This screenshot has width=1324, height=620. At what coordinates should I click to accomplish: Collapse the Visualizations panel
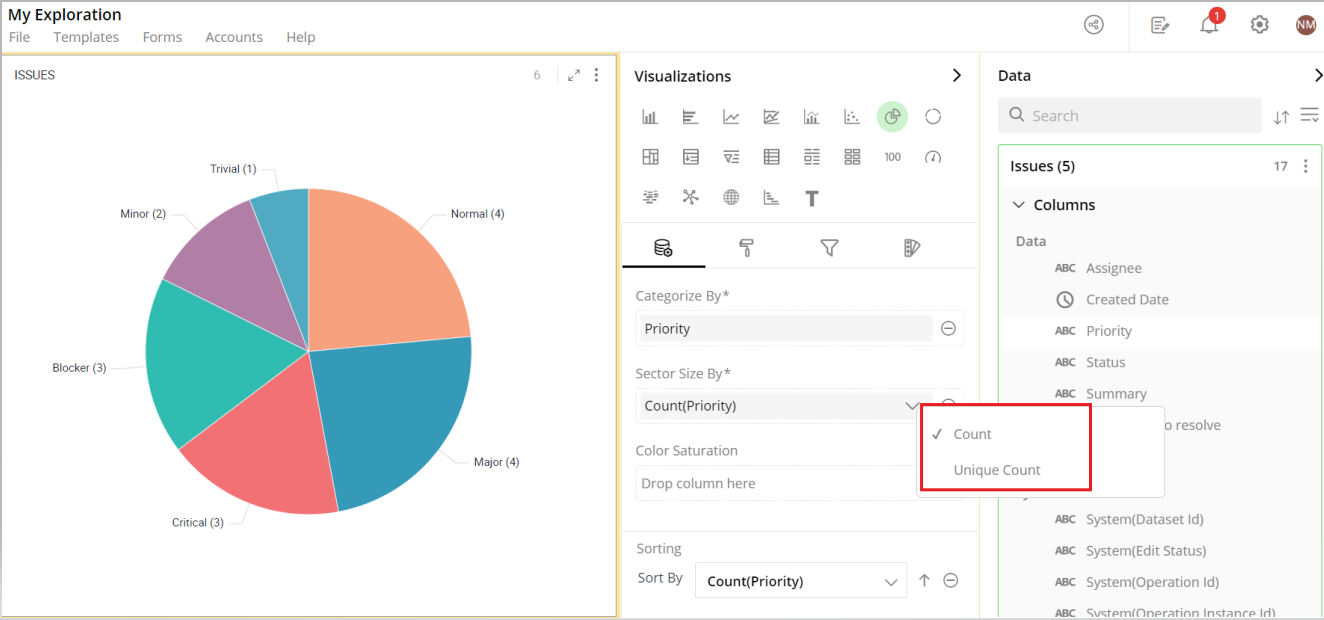click(956, 76)
